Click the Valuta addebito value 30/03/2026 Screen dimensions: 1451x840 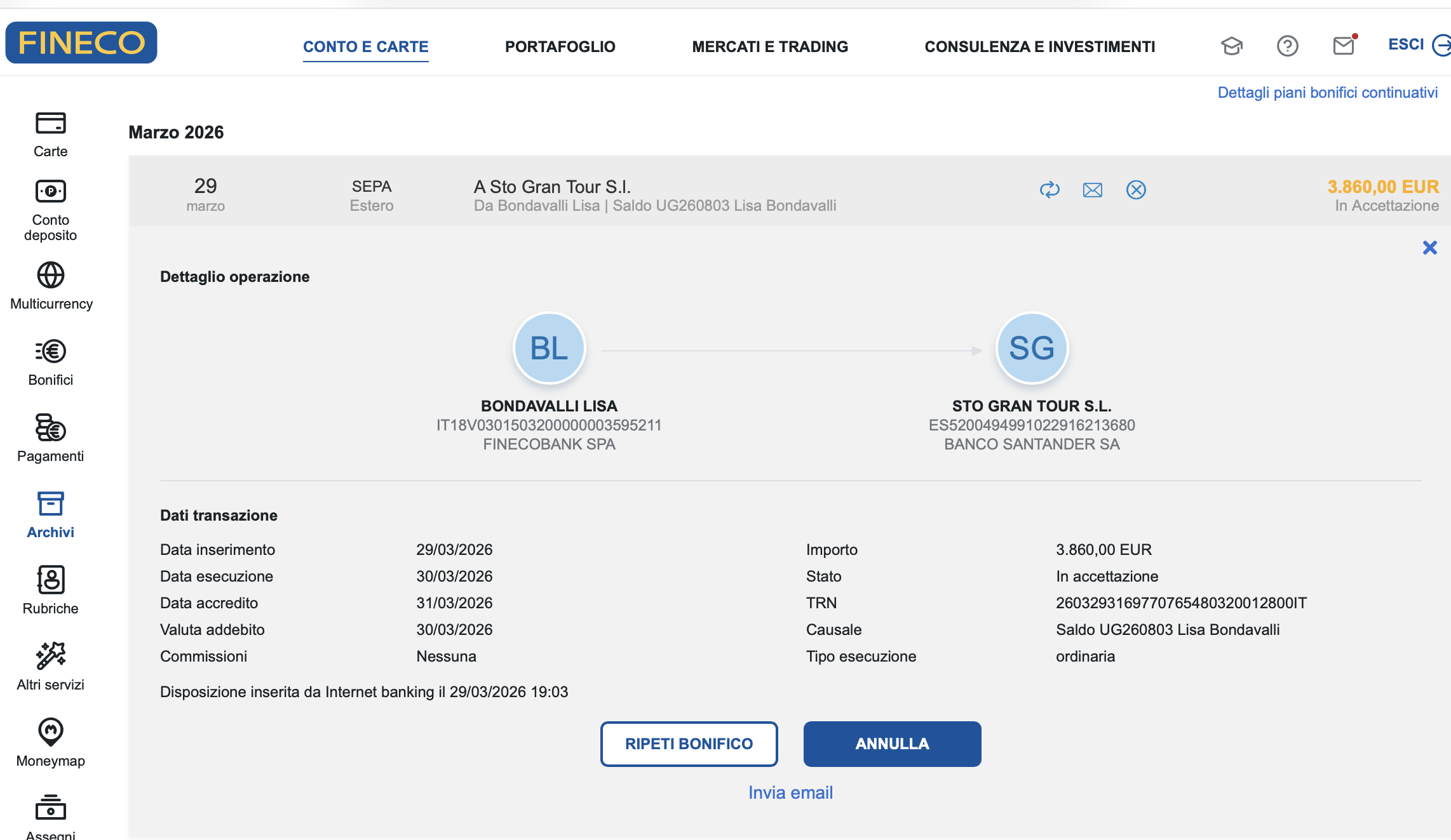tap(454, 629)
